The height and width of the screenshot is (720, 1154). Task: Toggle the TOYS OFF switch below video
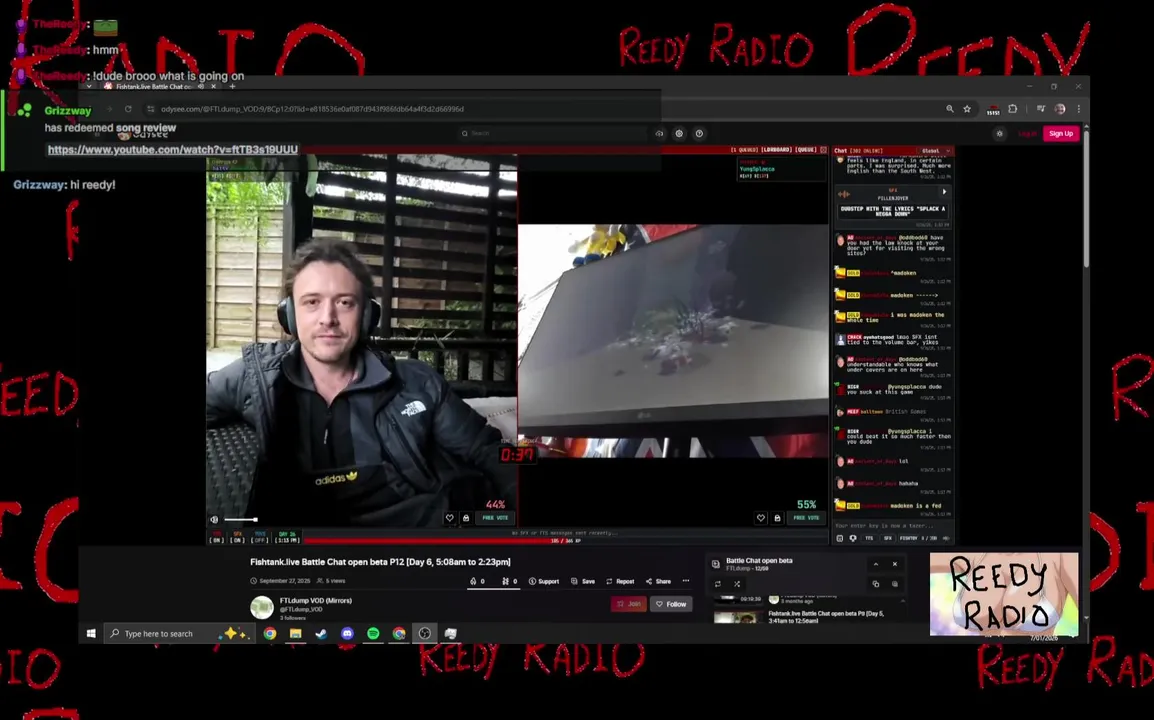[259, 537]
